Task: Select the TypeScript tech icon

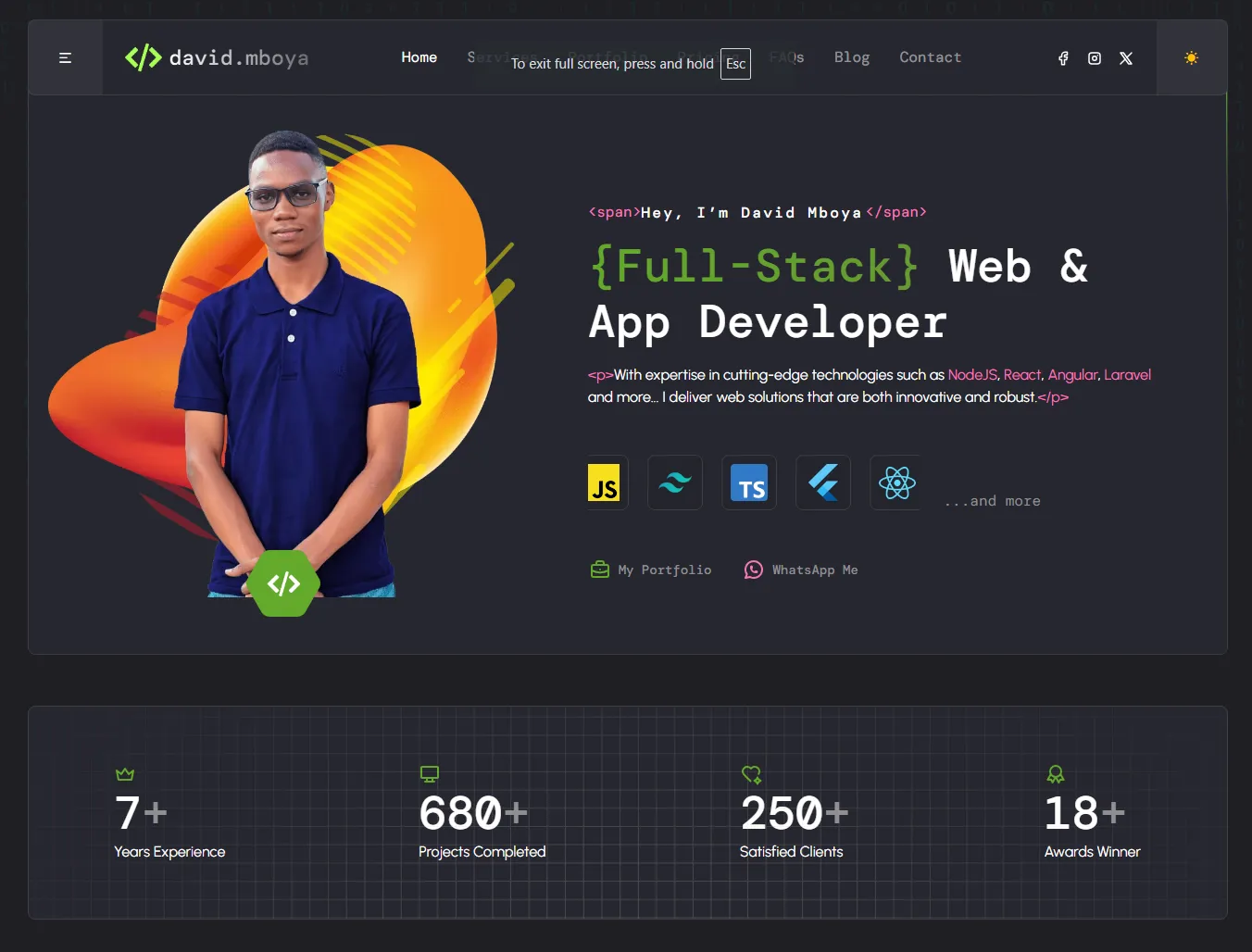Action: pyautogui.click(x=749, y=482)
